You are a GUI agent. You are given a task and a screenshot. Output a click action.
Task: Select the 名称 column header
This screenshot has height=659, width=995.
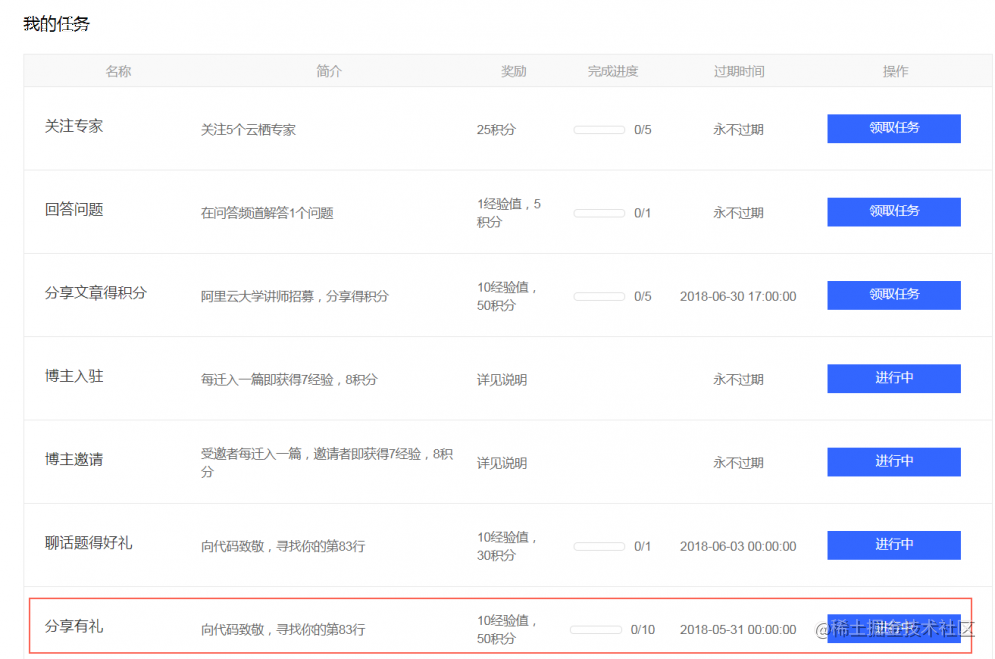[118, 71]
